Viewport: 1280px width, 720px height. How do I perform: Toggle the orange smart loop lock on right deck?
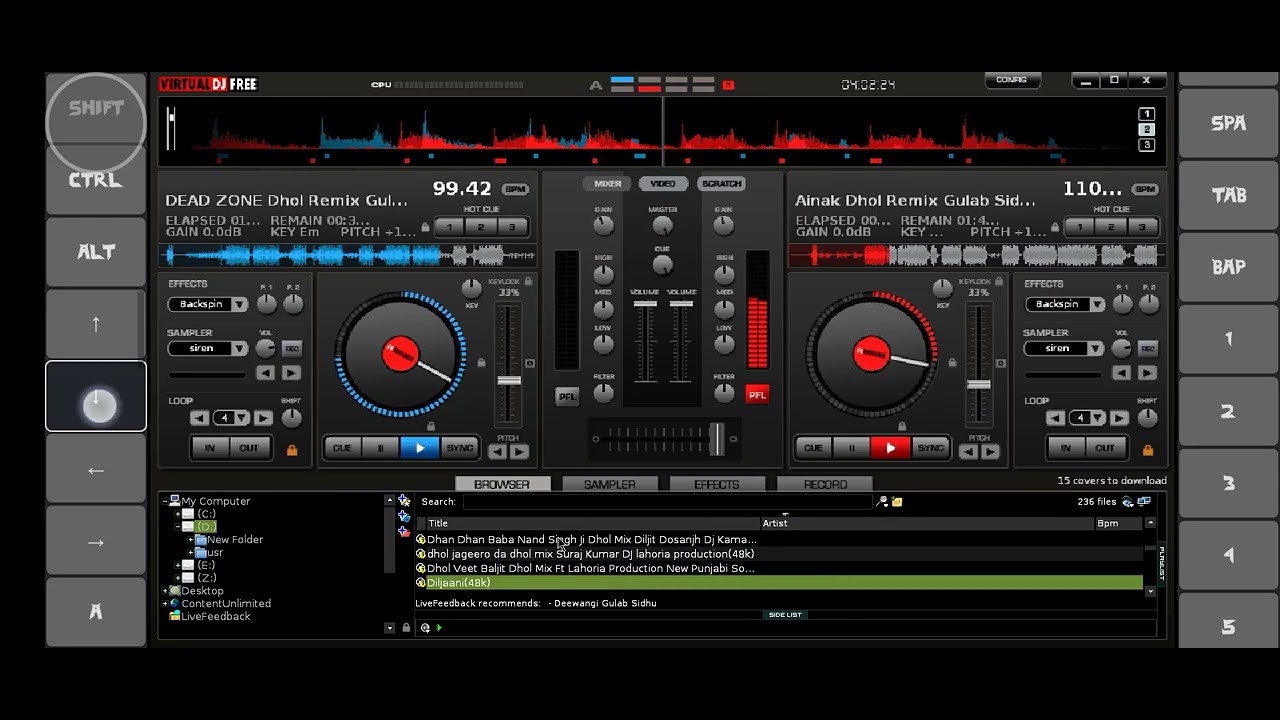pyautogui.click(x=1148, y=450)
